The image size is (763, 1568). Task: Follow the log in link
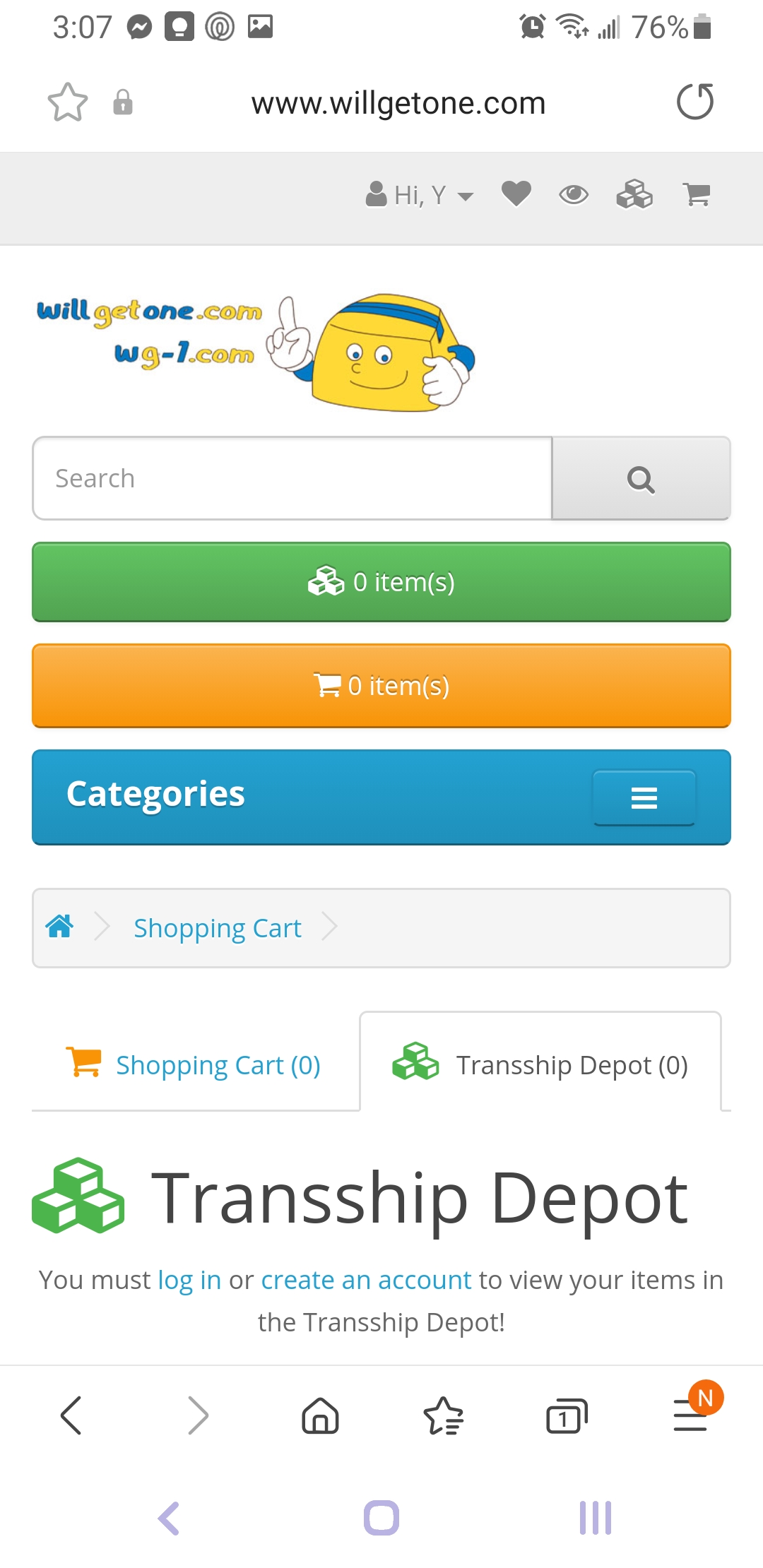[x=189, y=1280]
